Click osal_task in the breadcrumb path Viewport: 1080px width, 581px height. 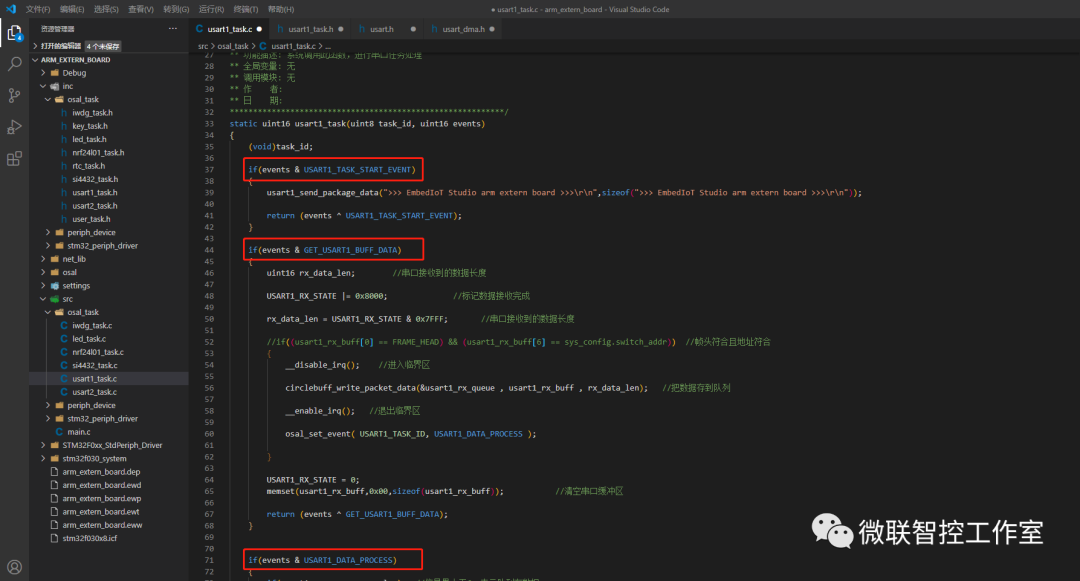234,46
